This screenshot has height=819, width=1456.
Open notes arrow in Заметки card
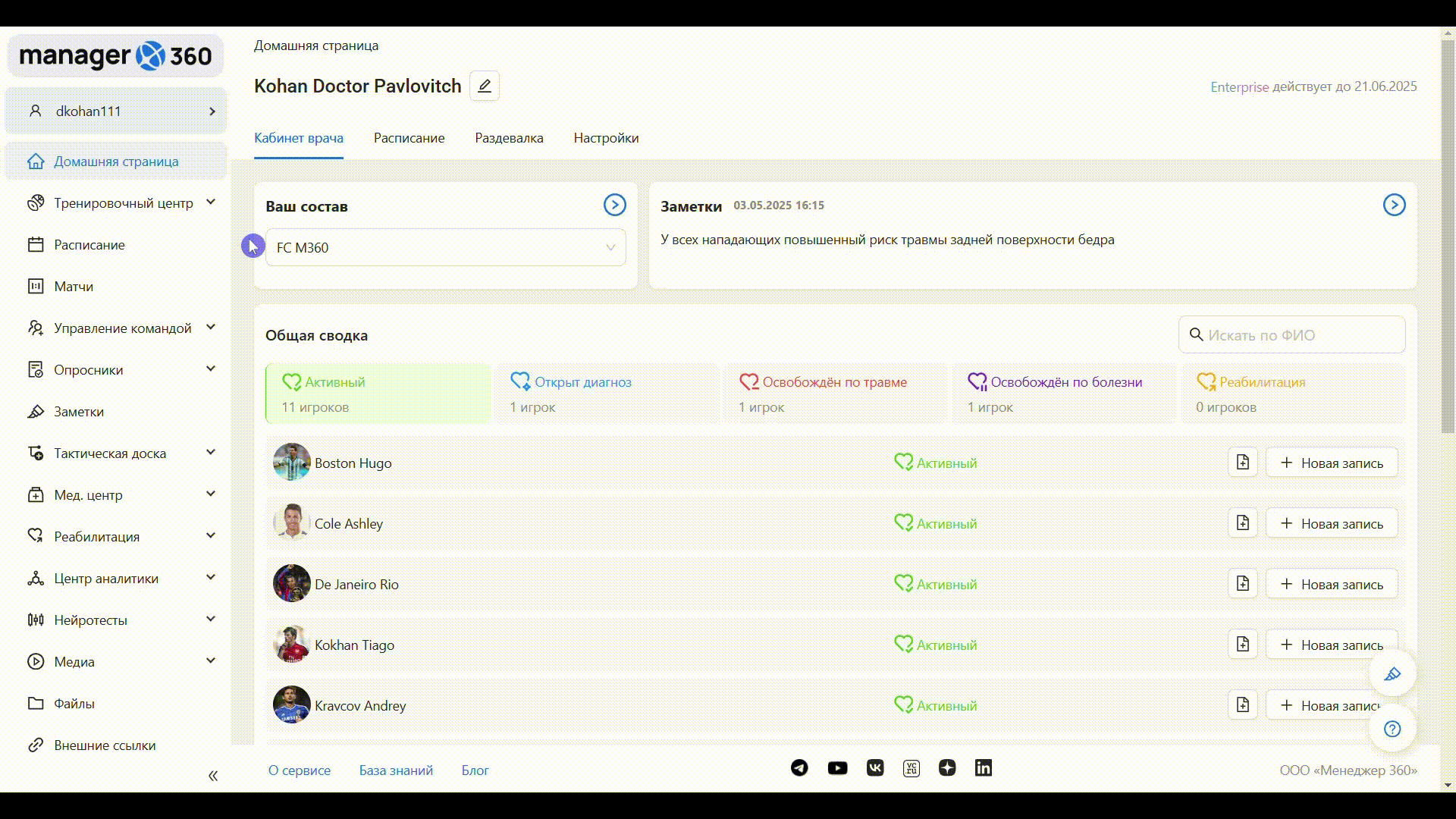pyautogui.click(x=1394, y=205)
